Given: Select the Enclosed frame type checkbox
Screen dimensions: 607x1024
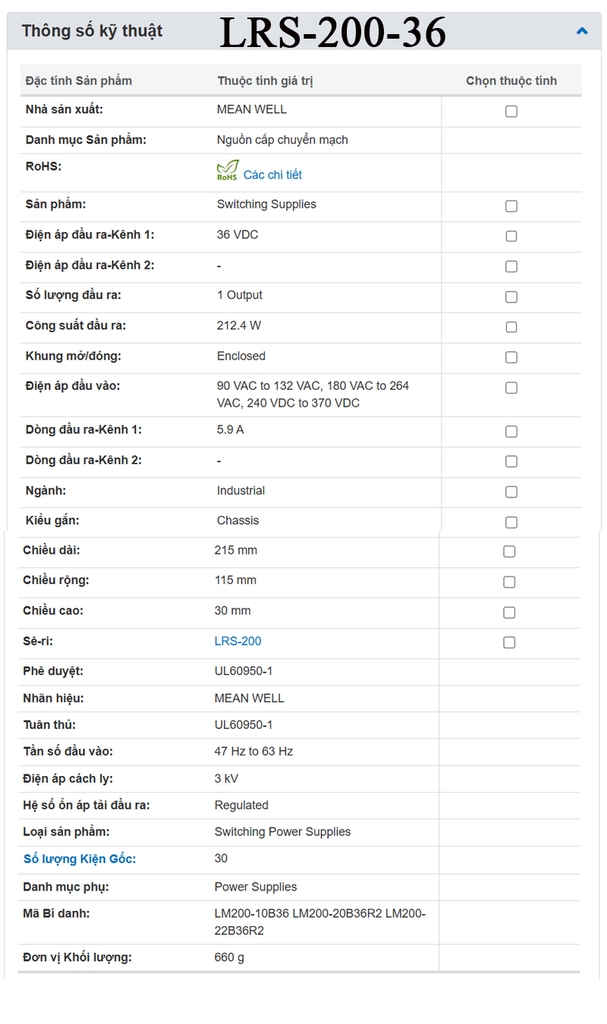Looking at the screenshot, I should point(511,357).
